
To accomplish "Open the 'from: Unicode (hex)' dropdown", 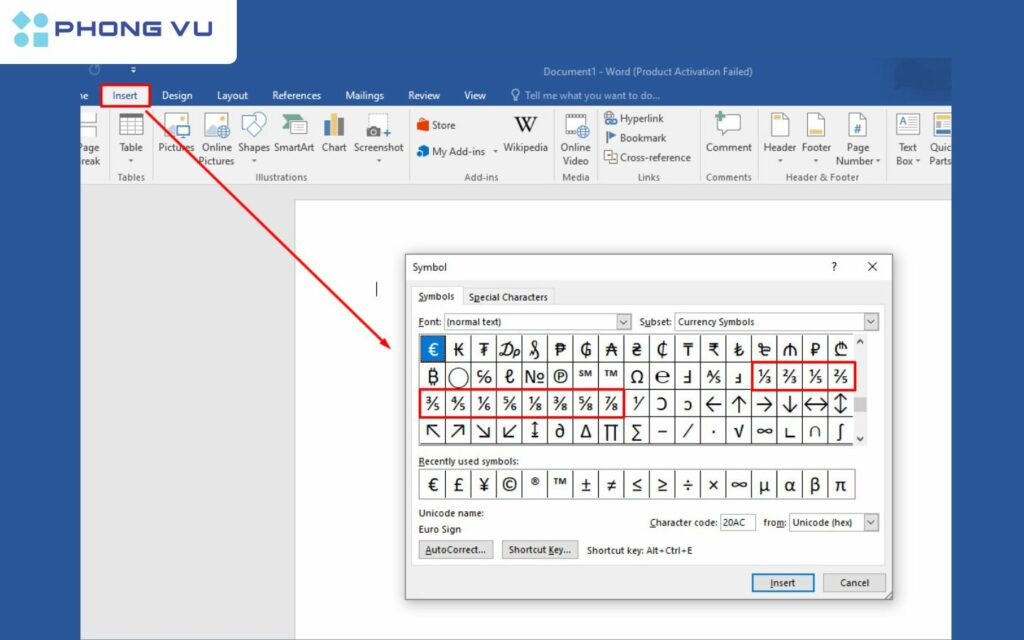I will coord(869,522).
